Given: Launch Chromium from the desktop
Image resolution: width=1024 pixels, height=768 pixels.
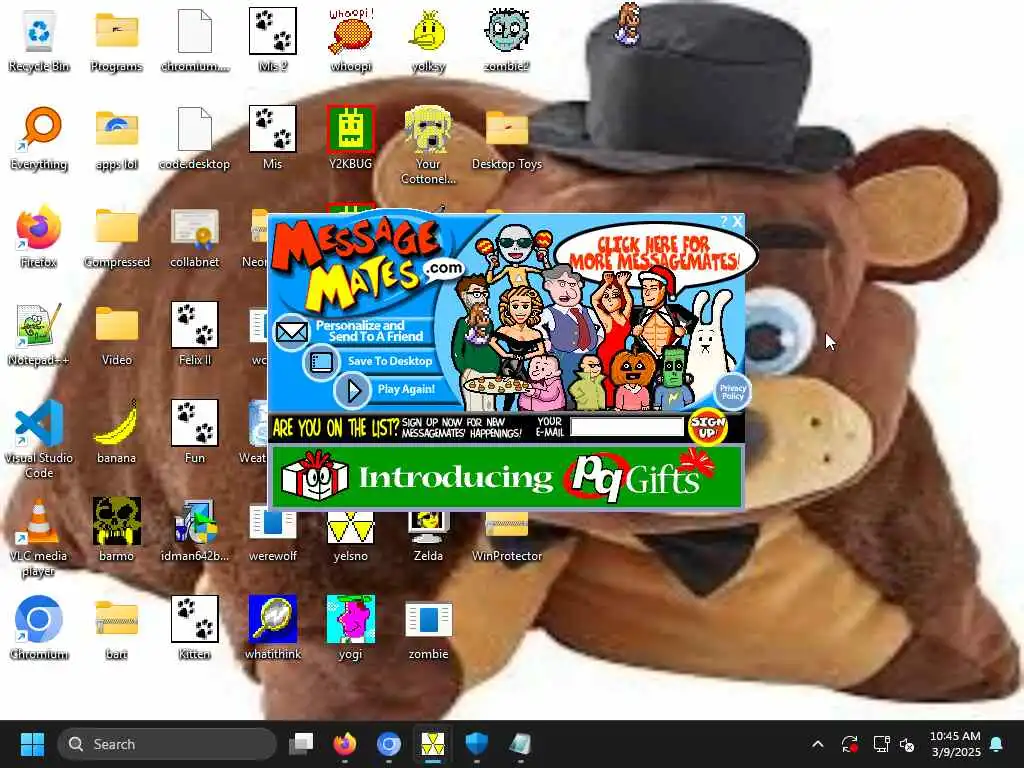Looking at the screenshot, I should tap(39, 628).
